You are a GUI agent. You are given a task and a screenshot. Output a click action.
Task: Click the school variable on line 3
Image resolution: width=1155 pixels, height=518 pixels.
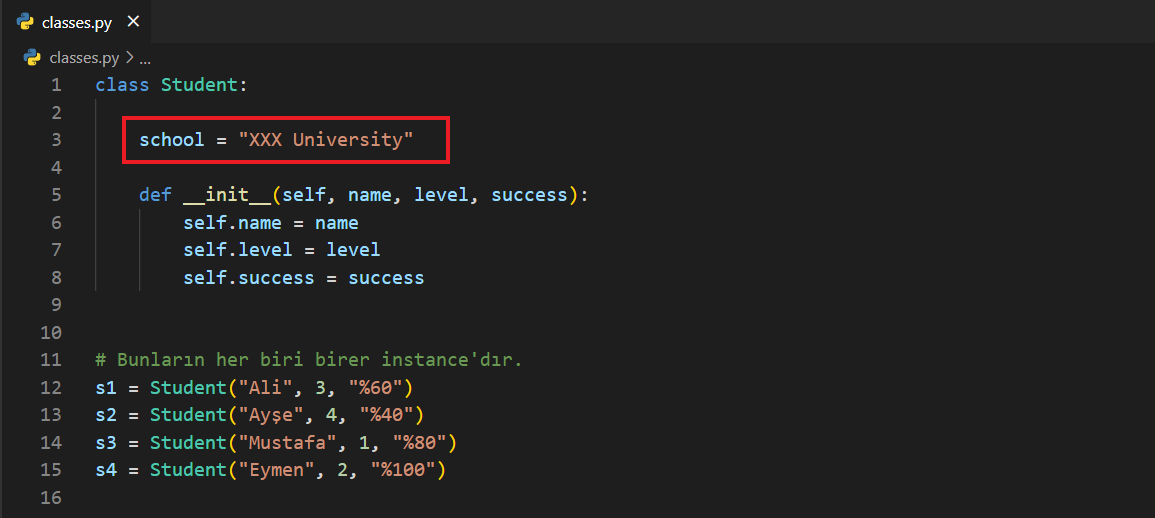coord(171,140)
